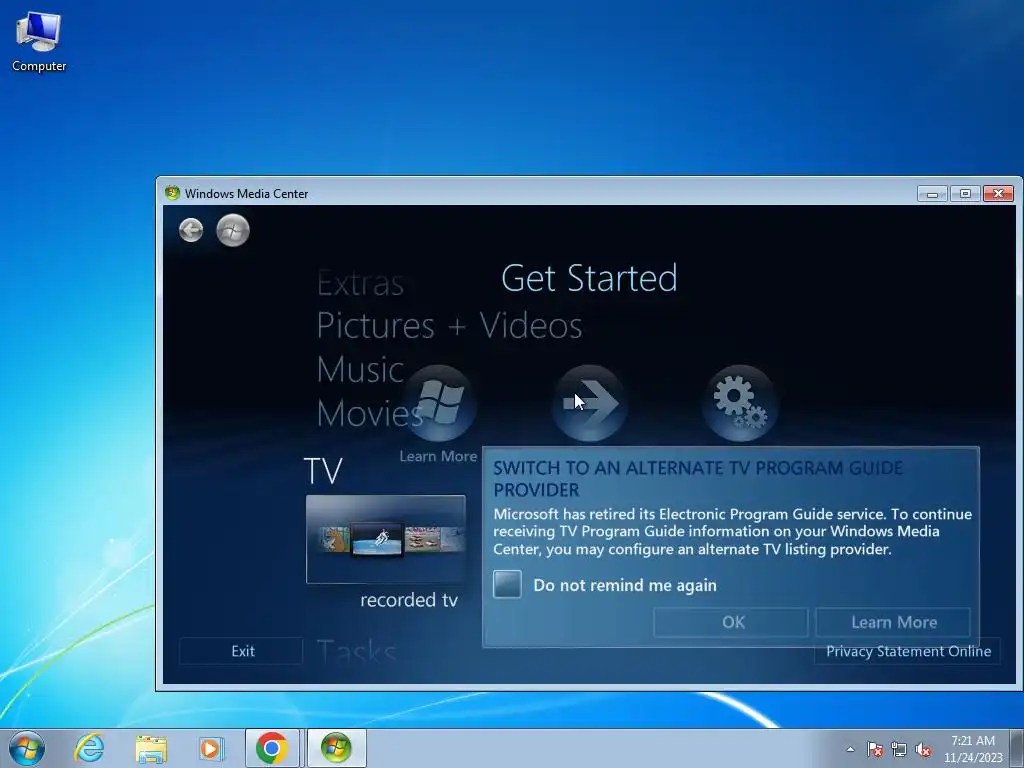
Task: Open Windows Media Player from taskbar
Action: pyautogui.click(x=211, y=748)
